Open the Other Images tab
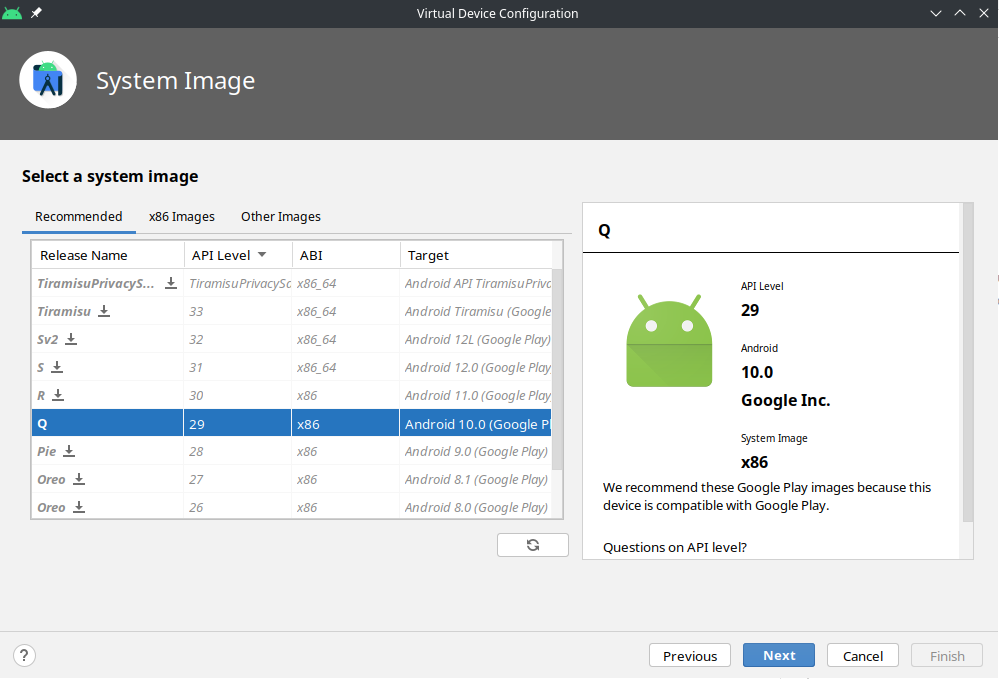 click(x=280, y=217)
